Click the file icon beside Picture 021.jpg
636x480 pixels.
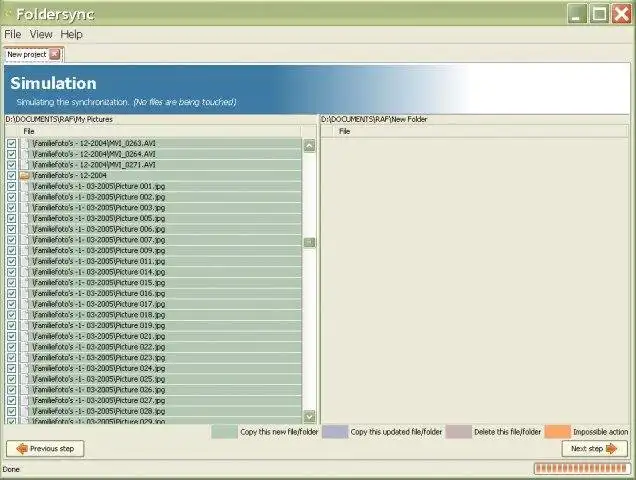click(x=25, y=336)
